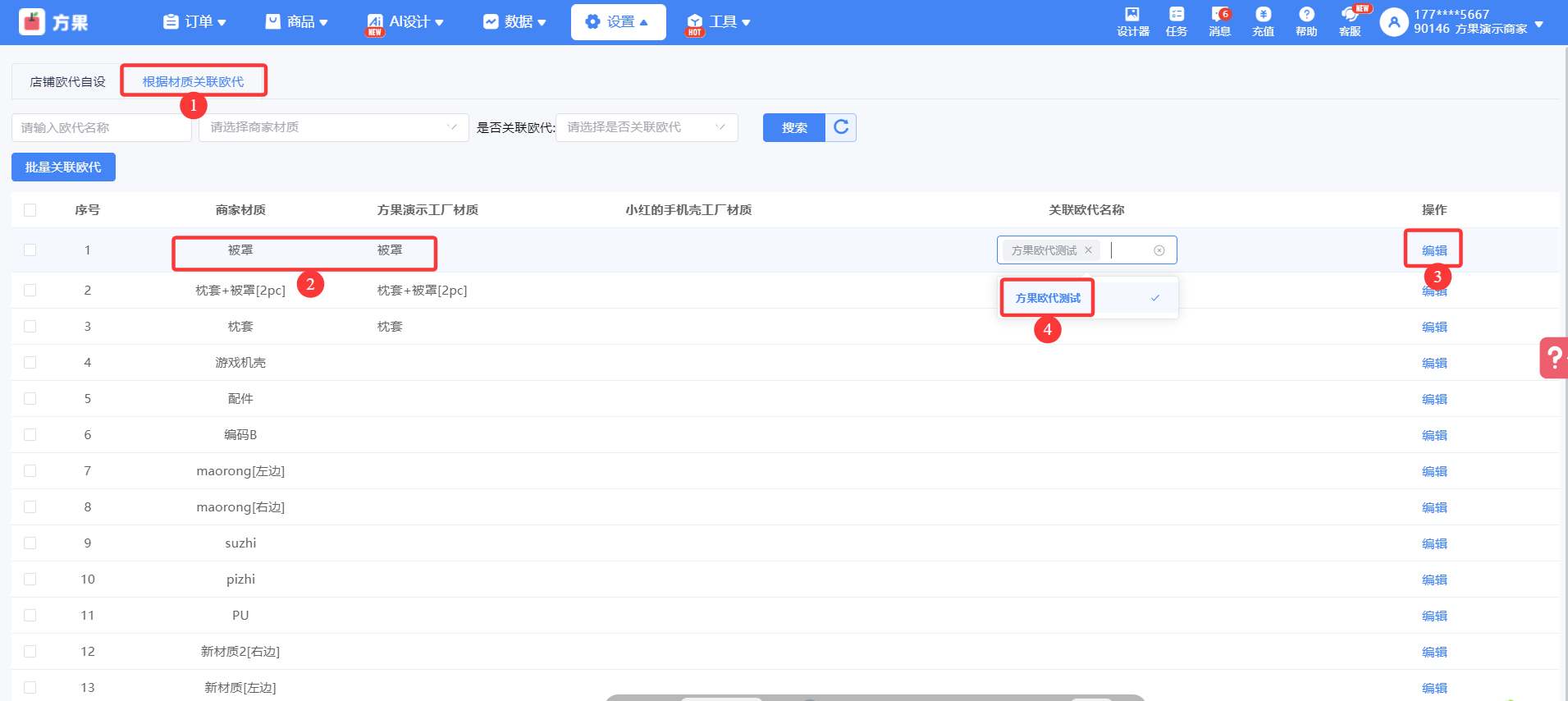Viewport: 1568px width, 701px height.
Task: Open the 请选择商家材质 dropdown
Action: (x=333, y=127)
